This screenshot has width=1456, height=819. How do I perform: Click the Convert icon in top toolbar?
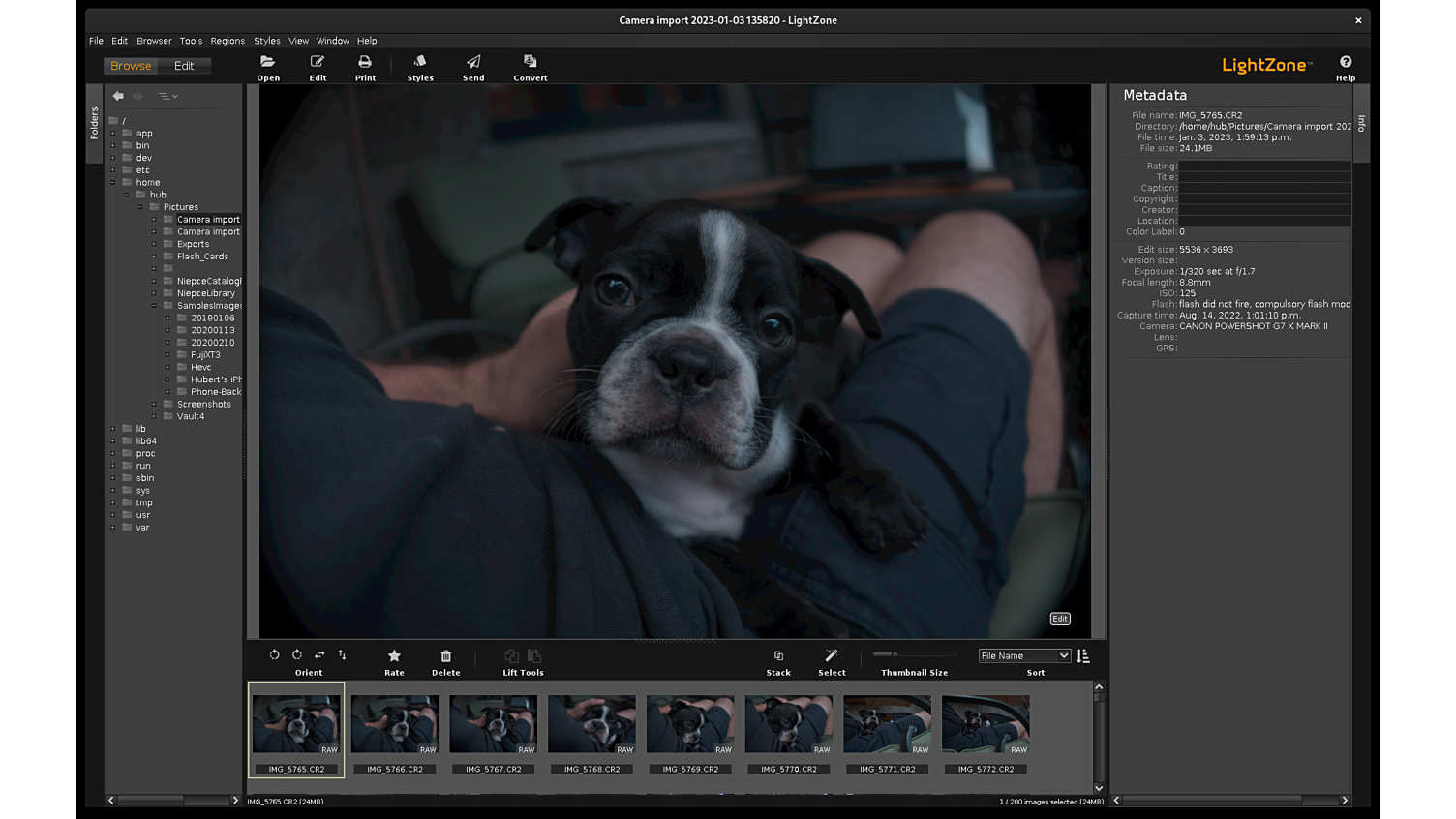point(530,62)
